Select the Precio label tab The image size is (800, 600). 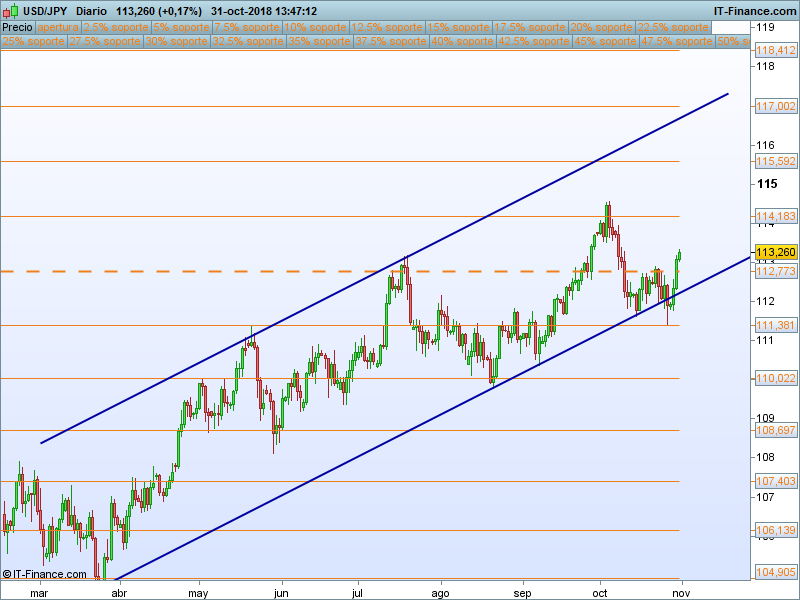click(17, 28)
